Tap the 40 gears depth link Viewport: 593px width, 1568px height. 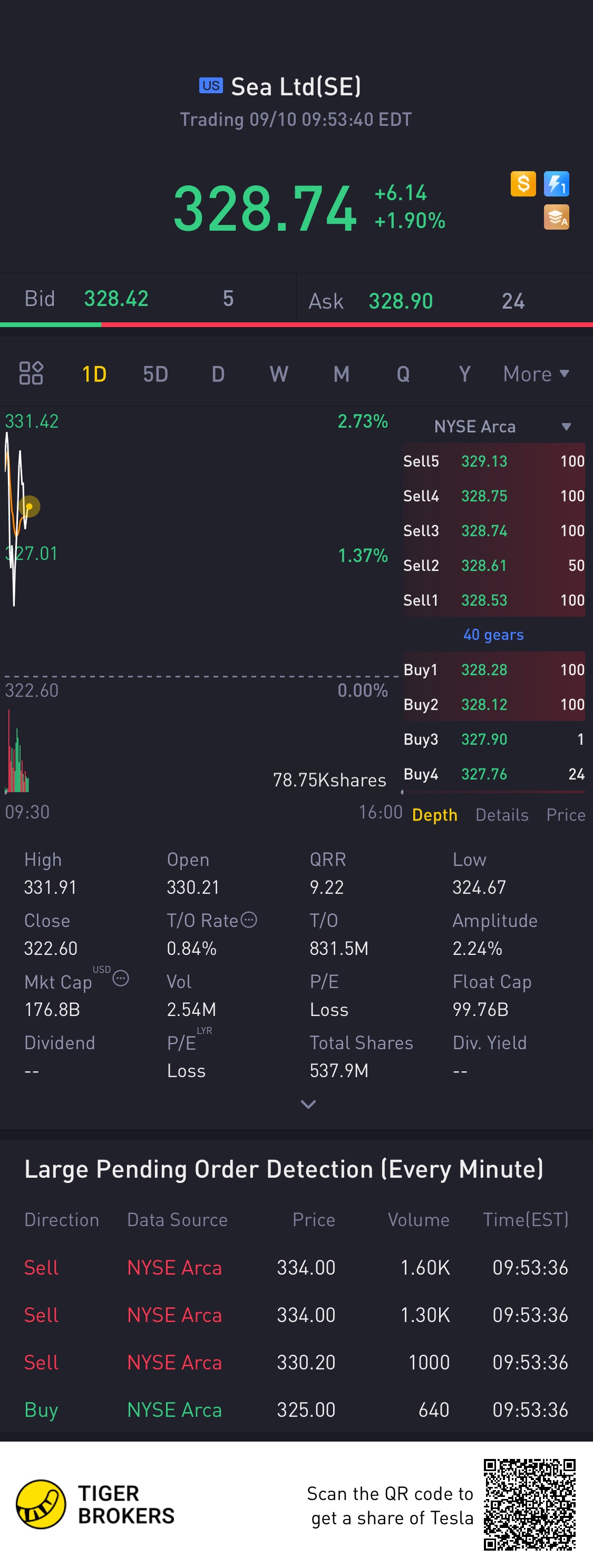click(x=493, y=635)
